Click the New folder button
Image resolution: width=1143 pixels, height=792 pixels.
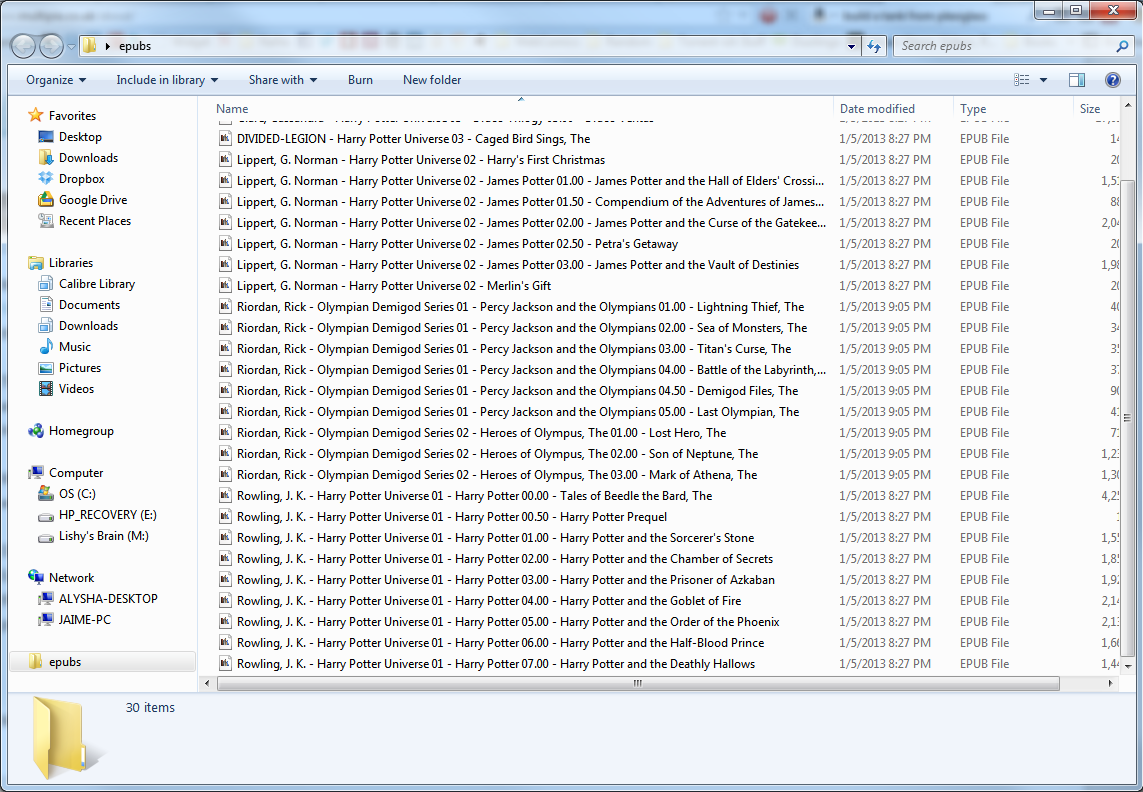click(432, 79)
